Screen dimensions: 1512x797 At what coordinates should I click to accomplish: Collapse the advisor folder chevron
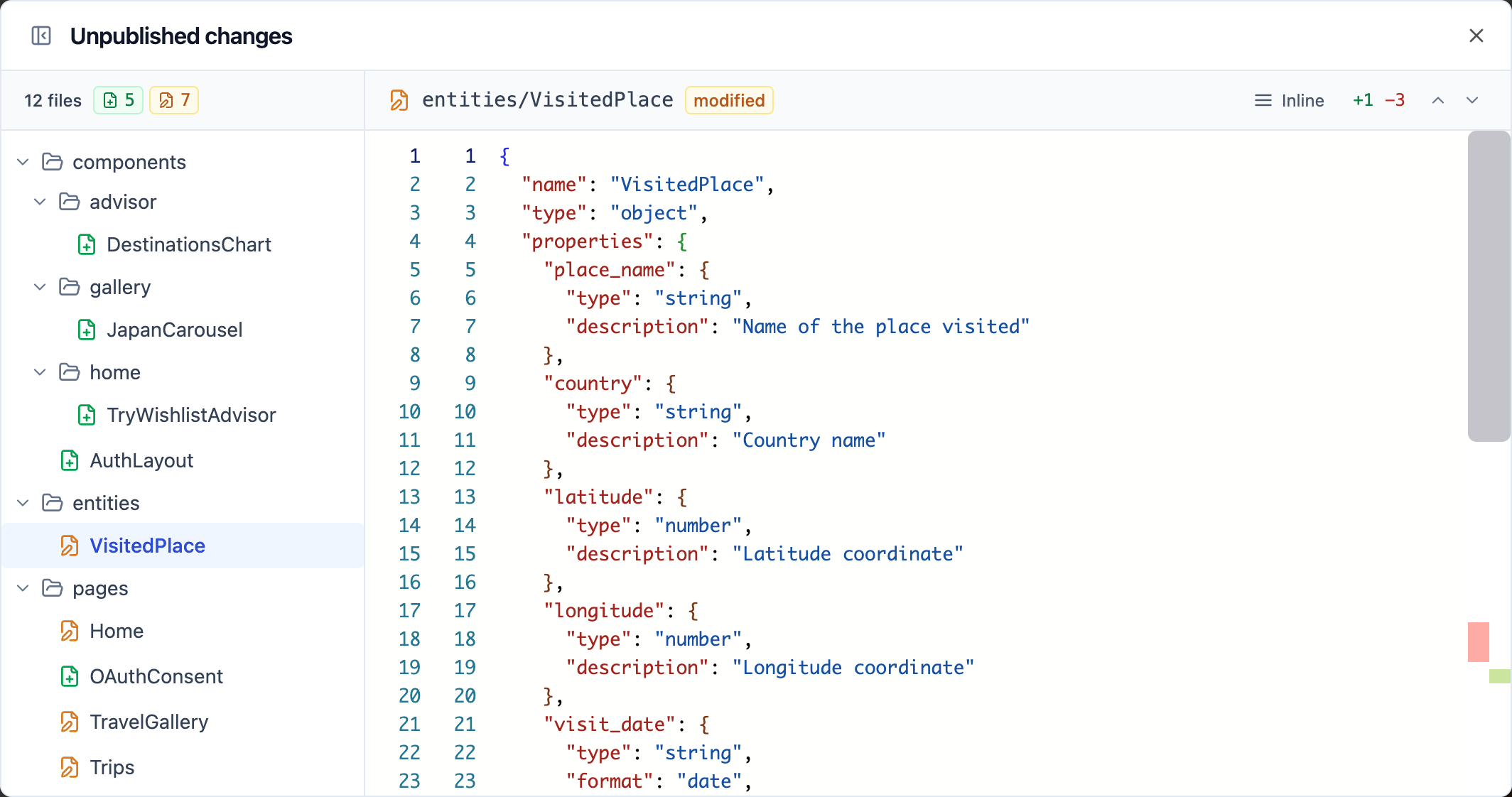[x=40, y=202]
